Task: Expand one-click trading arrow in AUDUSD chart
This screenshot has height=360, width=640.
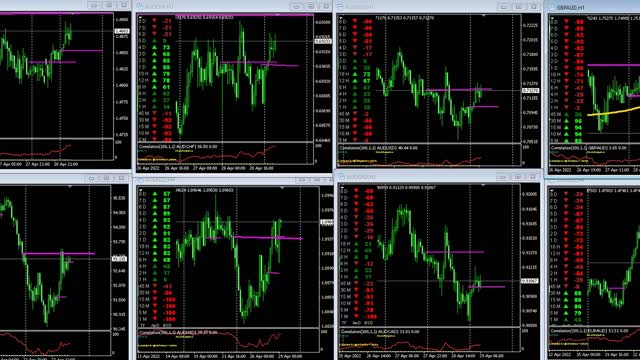Action: pos(341,18)
